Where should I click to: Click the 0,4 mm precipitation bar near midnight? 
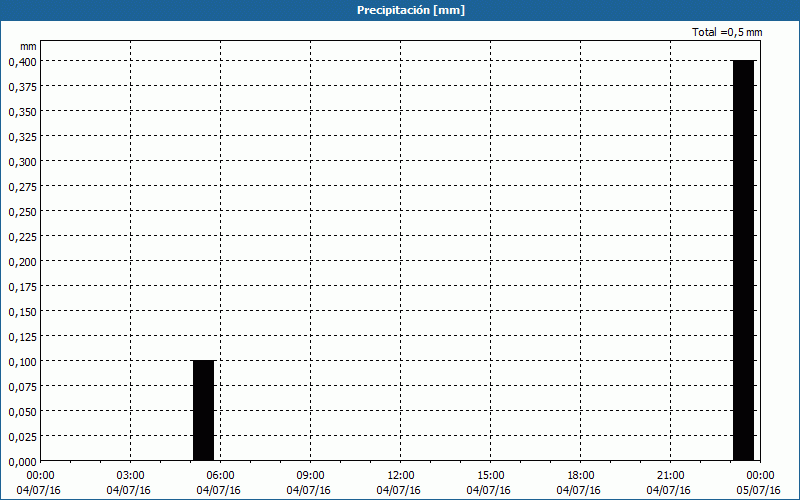click(743, 260)
